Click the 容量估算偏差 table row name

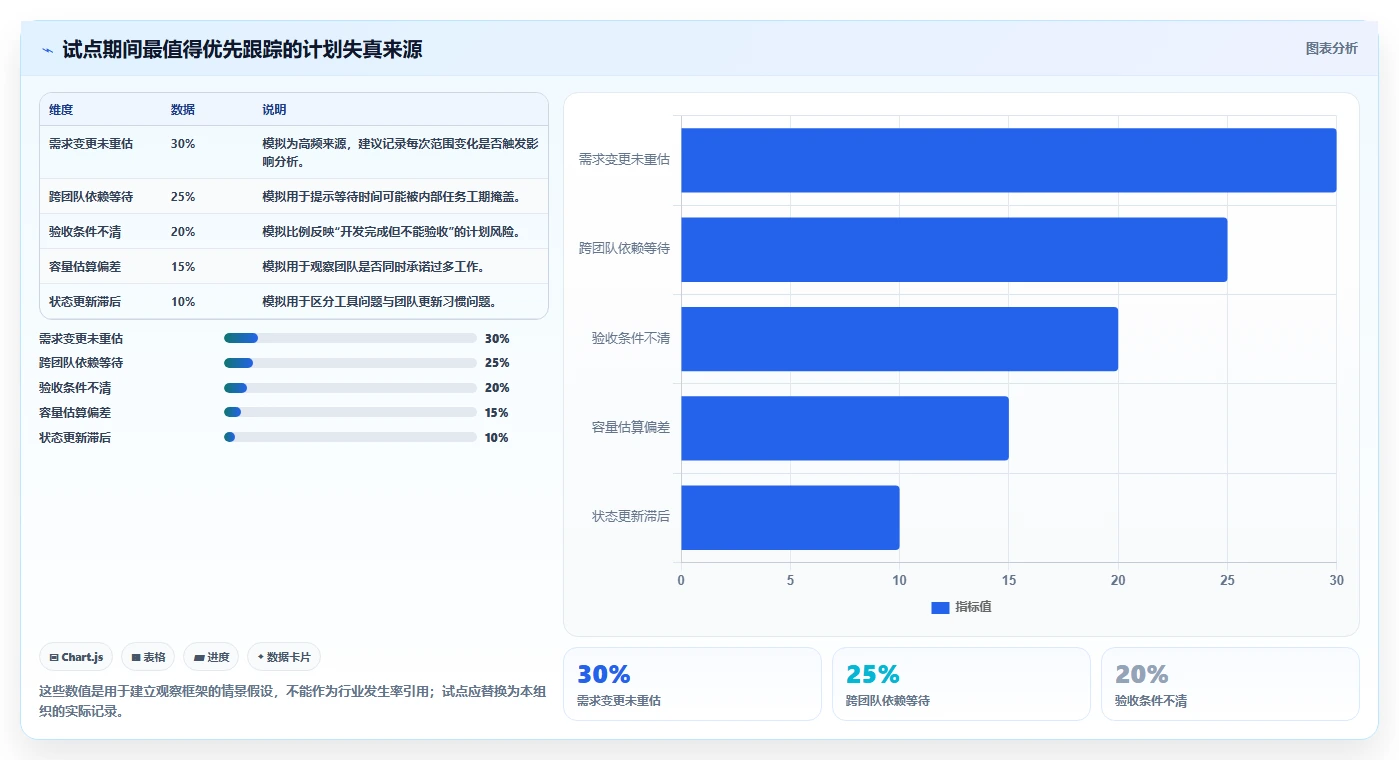[85, 267]
